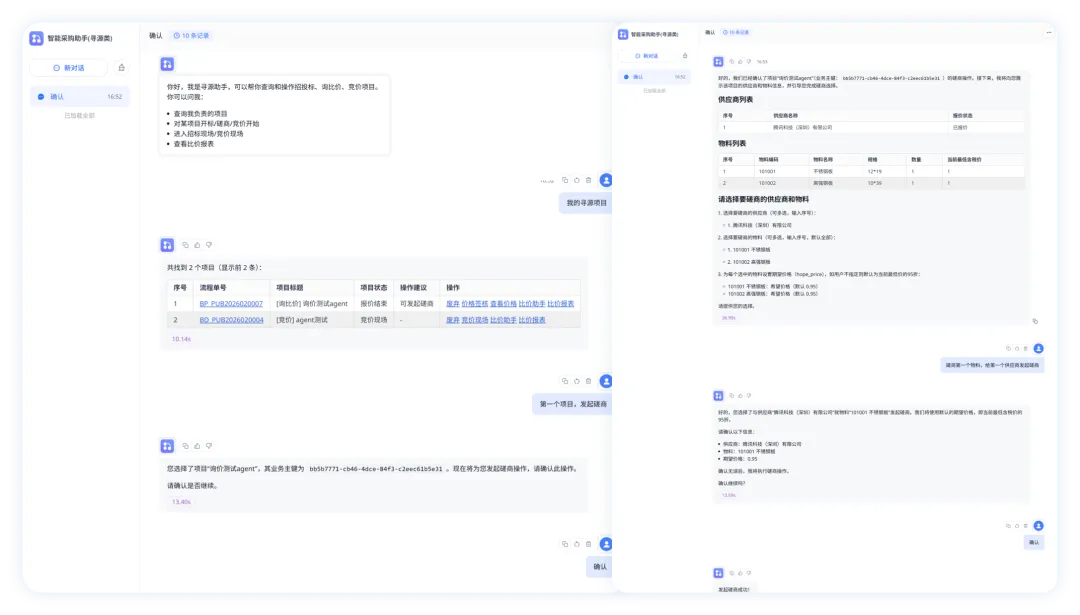Click 比价助手 in the BP_PUB2026020007 row
This screenshot has width=1080, height=615.
tap(532, 304)
